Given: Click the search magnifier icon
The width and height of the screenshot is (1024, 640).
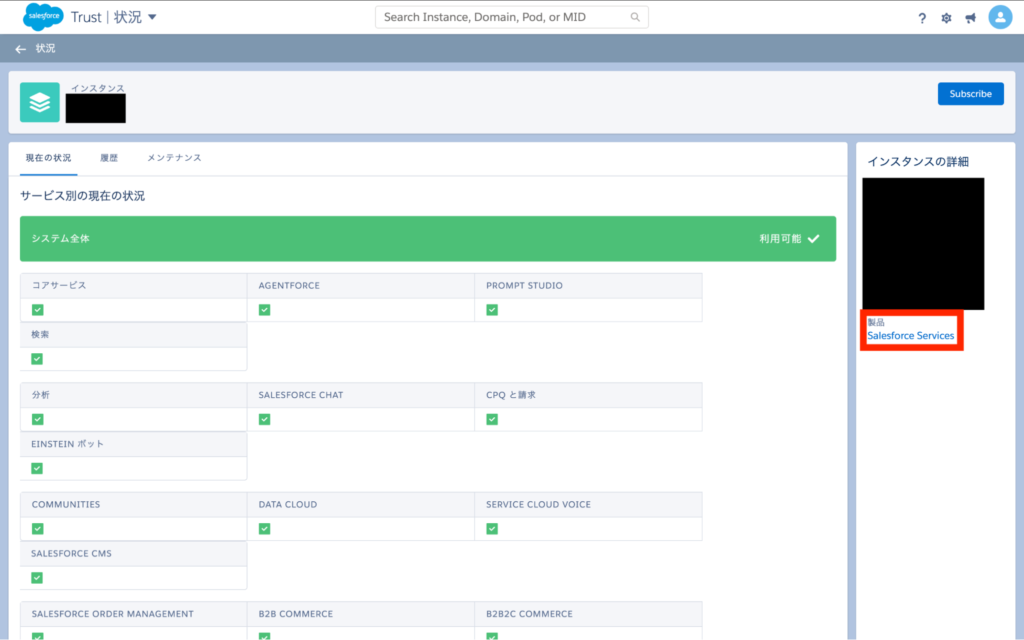Looking at the screenshot, I should [635, 17].
